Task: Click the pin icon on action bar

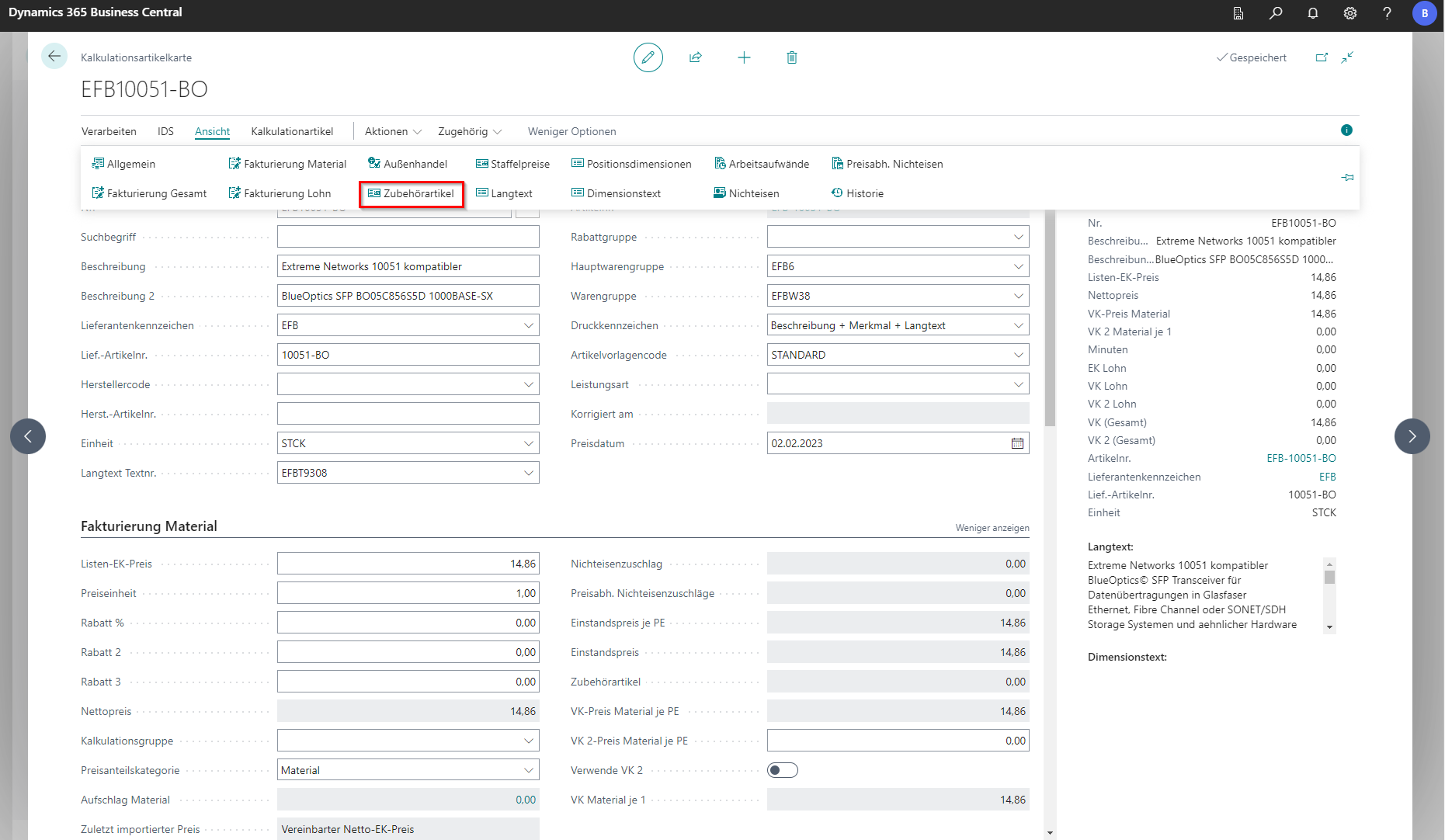Action: click(1347, 178)
